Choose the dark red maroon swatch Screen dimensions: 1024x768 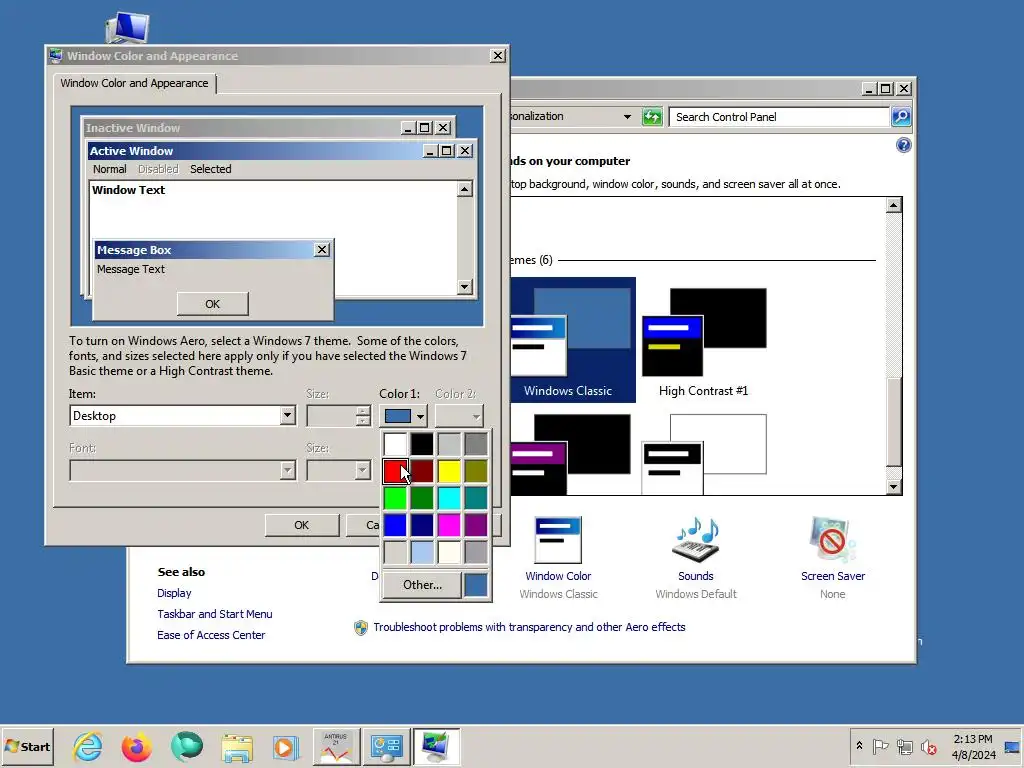422,471
